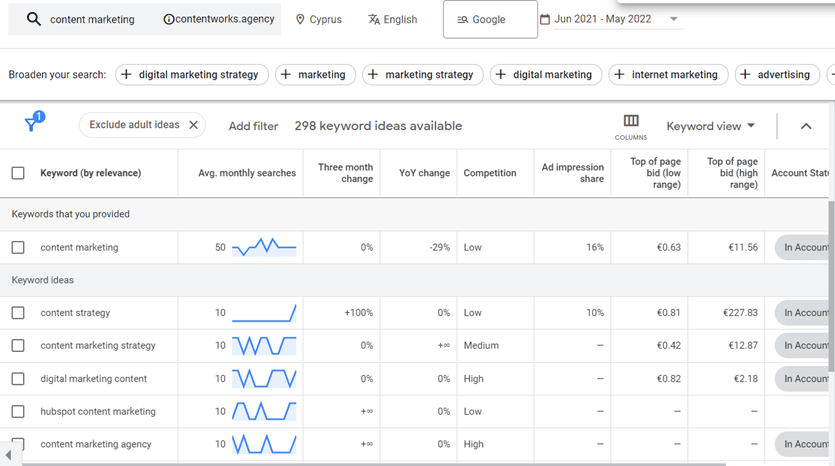Open the Keyword view dropdown
Viewport: 835px width, 466px height.
(711, 126)
